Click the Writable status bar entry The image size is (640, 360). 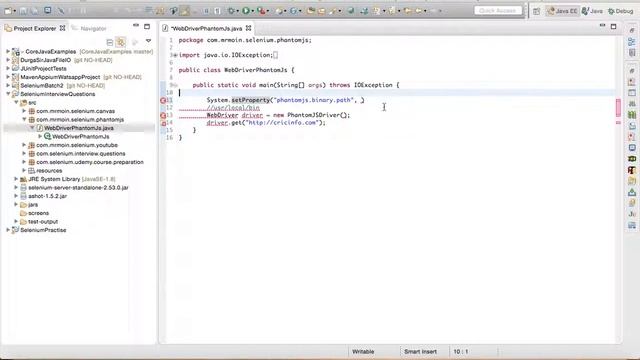pyautogui.click(x=363, y=351)
